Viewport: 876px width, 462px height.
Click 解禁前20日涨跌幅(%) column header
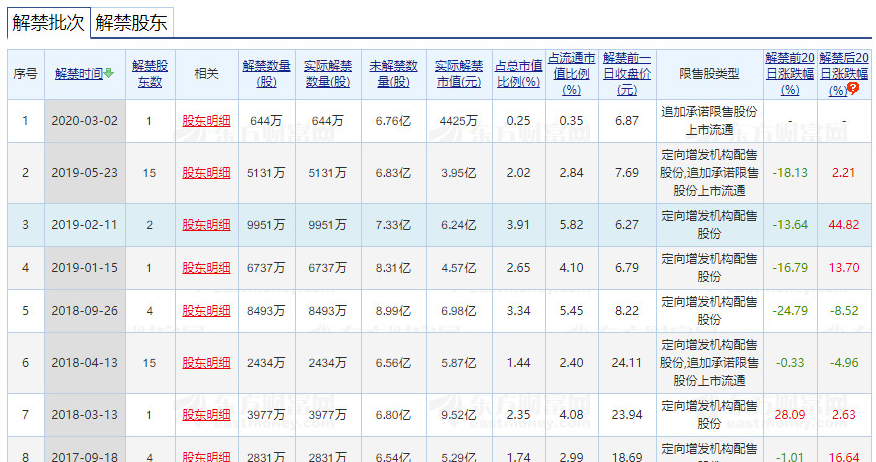(790, 74)
